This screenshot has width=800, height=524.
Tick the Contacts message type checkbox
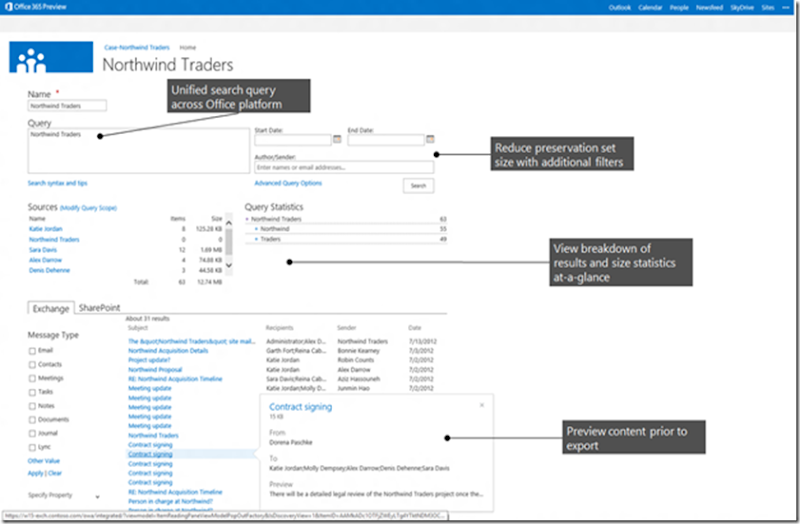(32, 365)
